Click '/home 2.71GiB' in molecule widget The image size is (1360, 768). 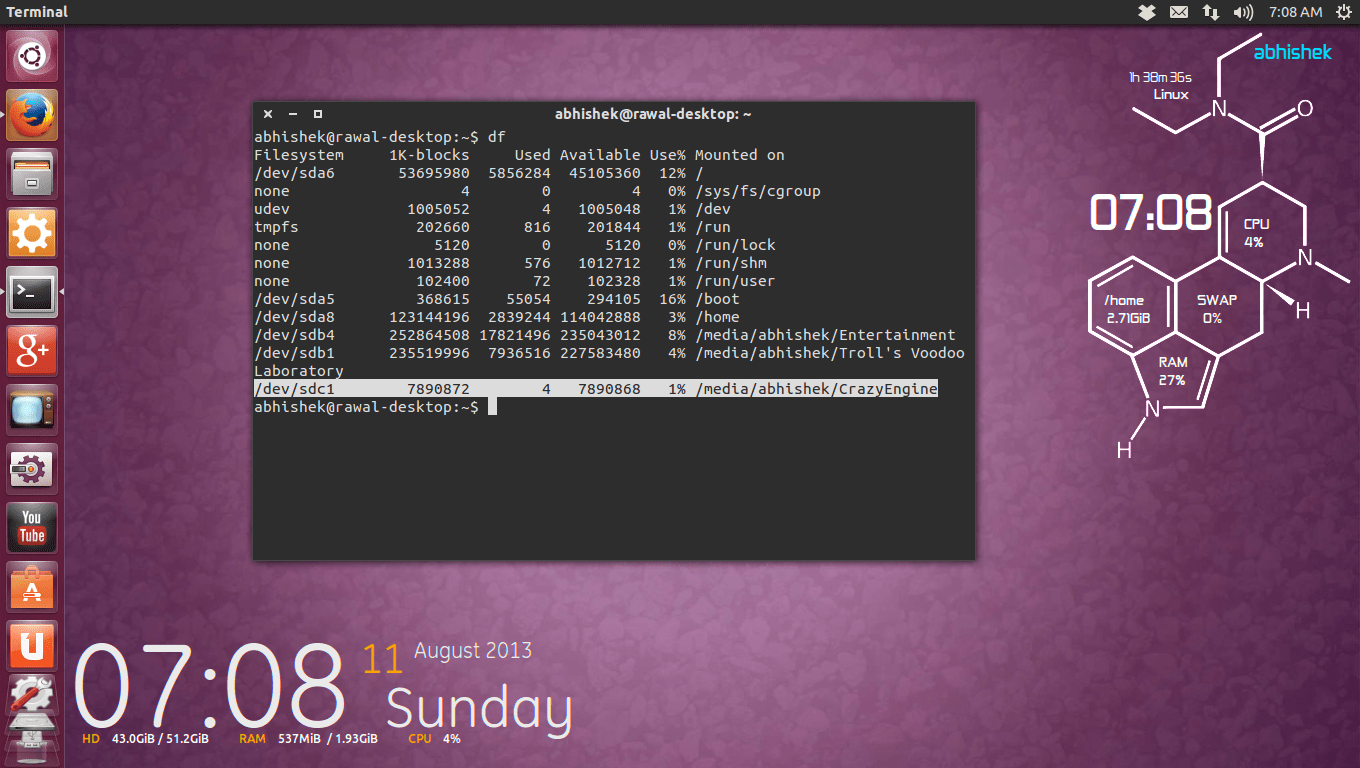1128,309
